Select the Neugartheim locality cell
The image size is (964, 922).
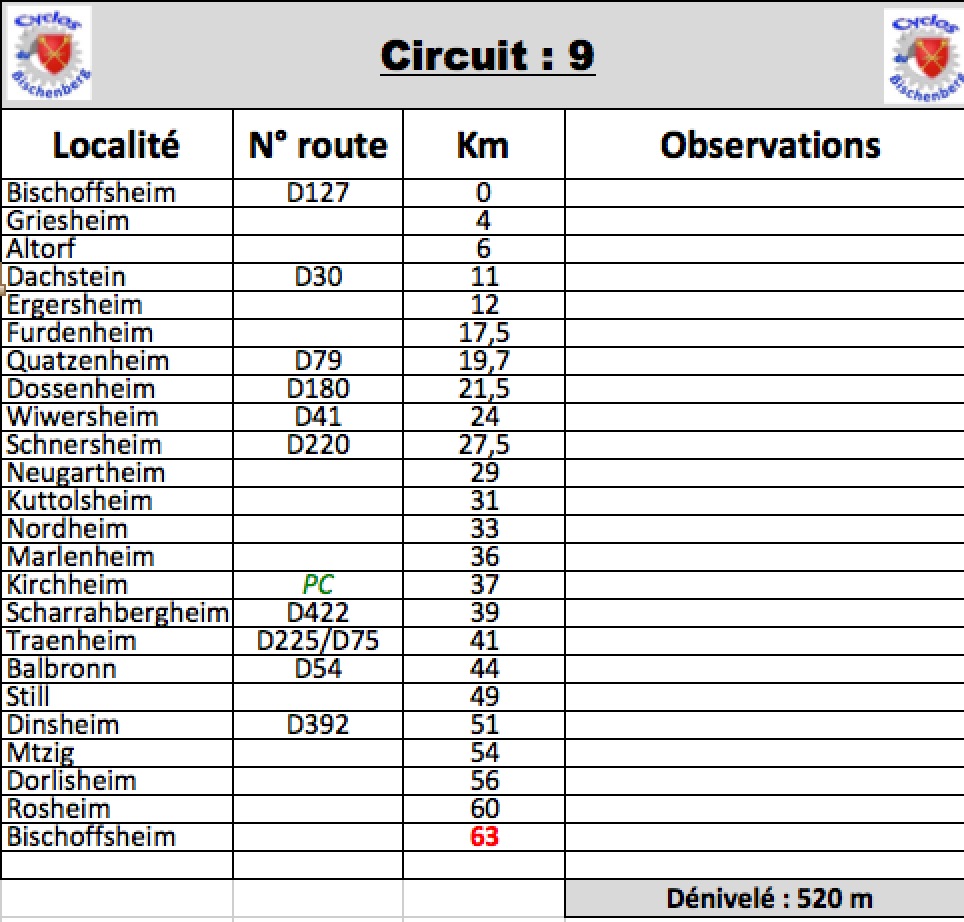click(117, 473)
